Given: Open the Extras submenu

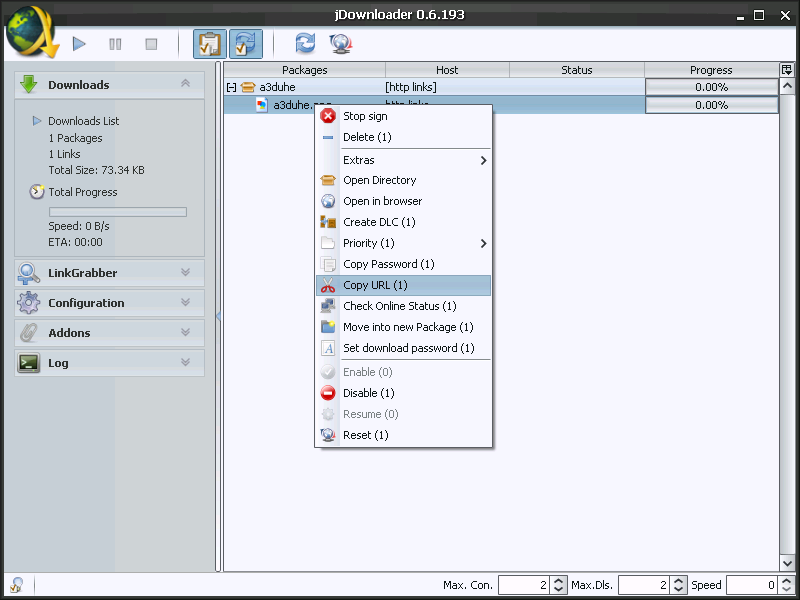Looking at the screenshot, I should (404, 160).
